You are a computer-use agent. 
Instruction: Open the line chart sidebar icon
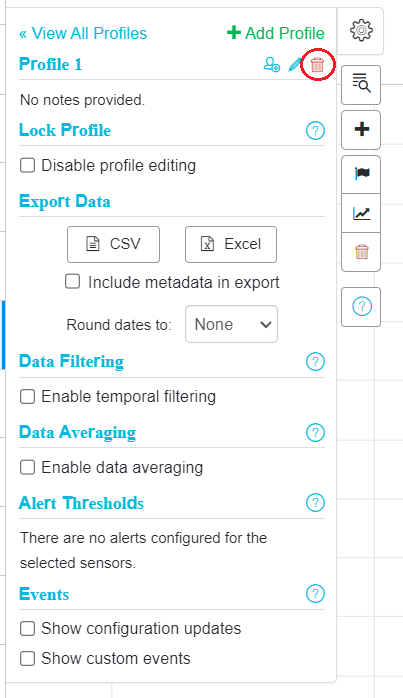coord(361,213)
